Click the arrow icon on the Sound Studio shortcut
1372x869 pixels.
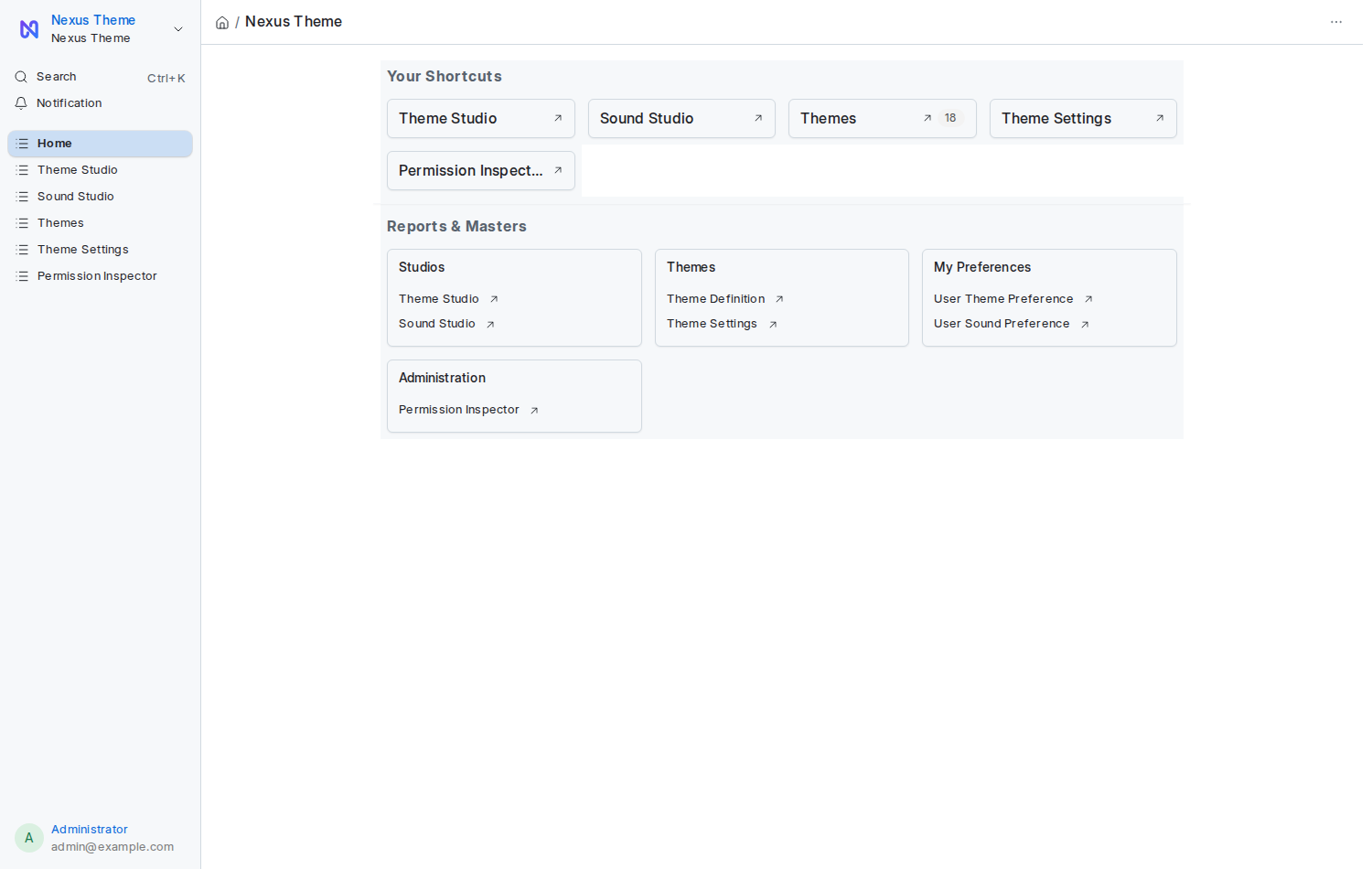(x=758, y=119)
